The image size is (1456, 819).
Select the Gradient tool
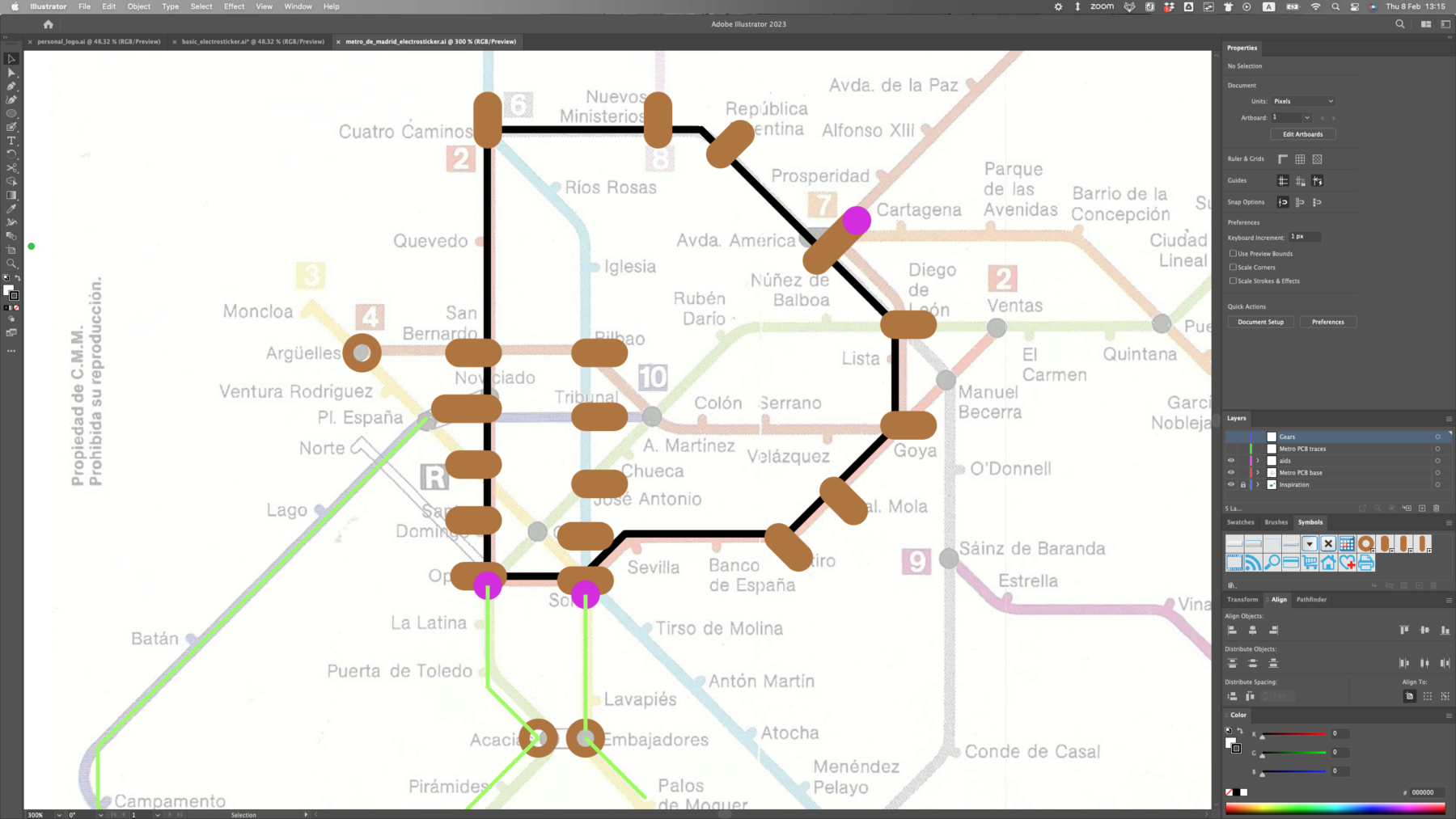click(11, 195)
